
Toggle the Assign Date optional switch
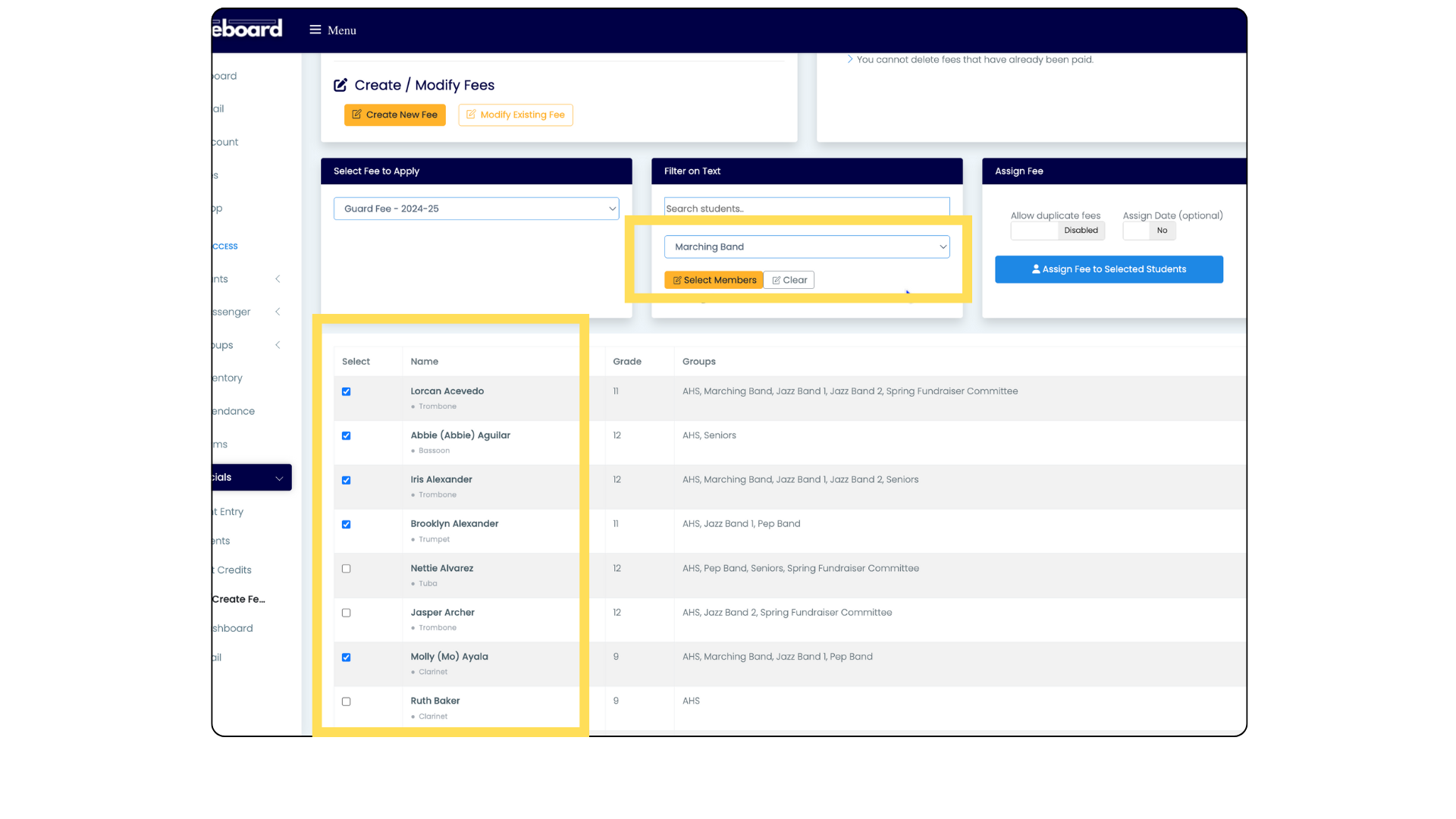pyautogui.click(x=1149, y=231)
